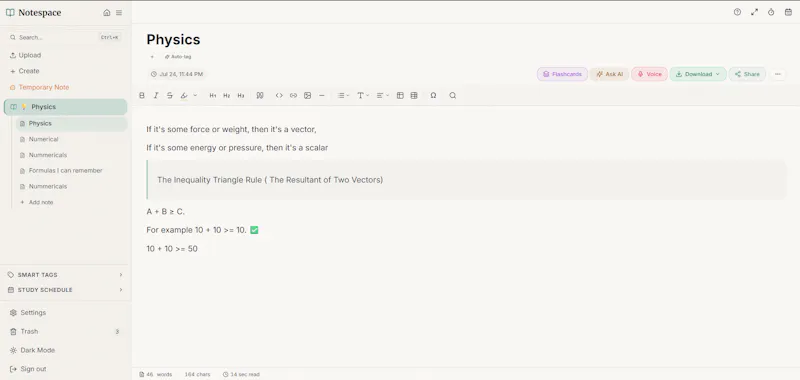Open the Temporary Note
Screen dimensions: 800x380
39,87
